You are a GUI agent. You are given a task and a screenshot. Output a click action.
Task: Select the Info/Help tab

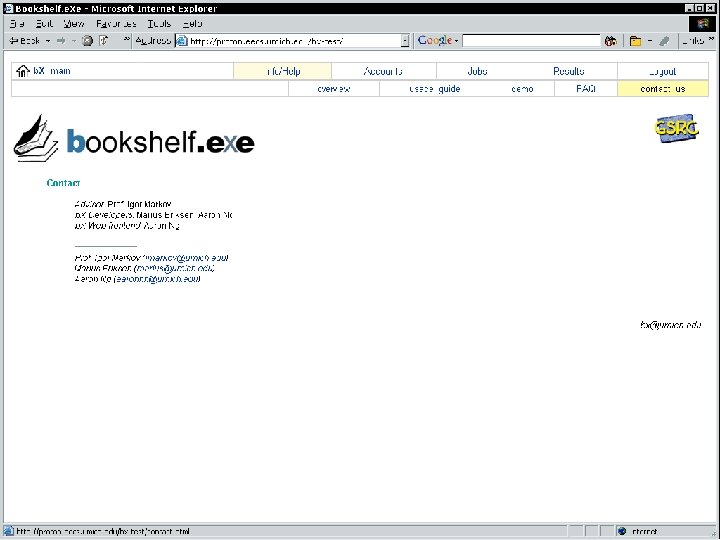click(282, 71)
